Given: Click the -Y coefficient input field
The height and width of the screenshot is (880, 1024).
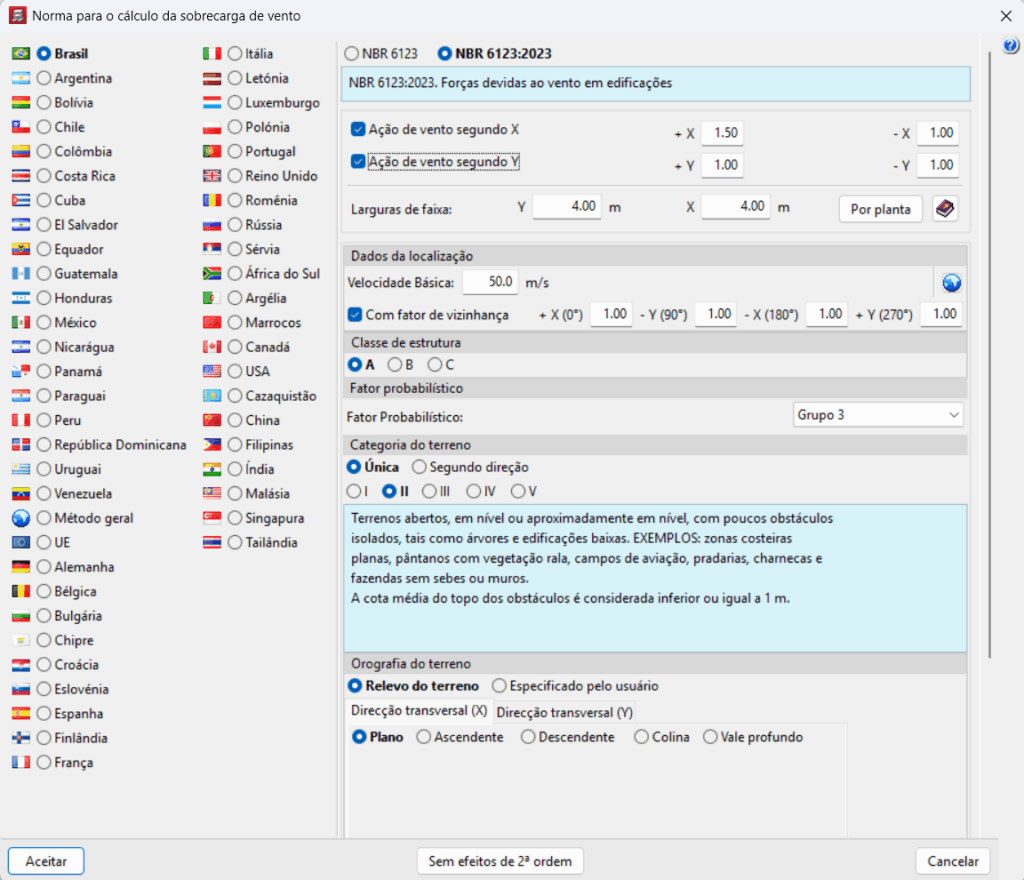Looking at the screenshot, I should (x=938, y=165).
